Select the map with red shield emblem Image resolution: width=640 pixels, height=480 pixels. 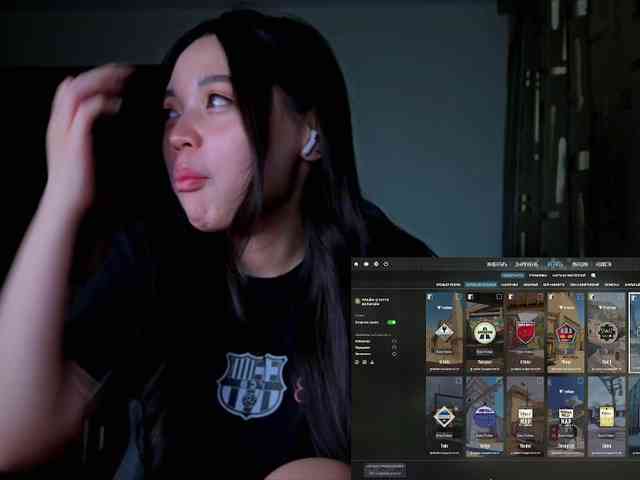tap(525, 333)
